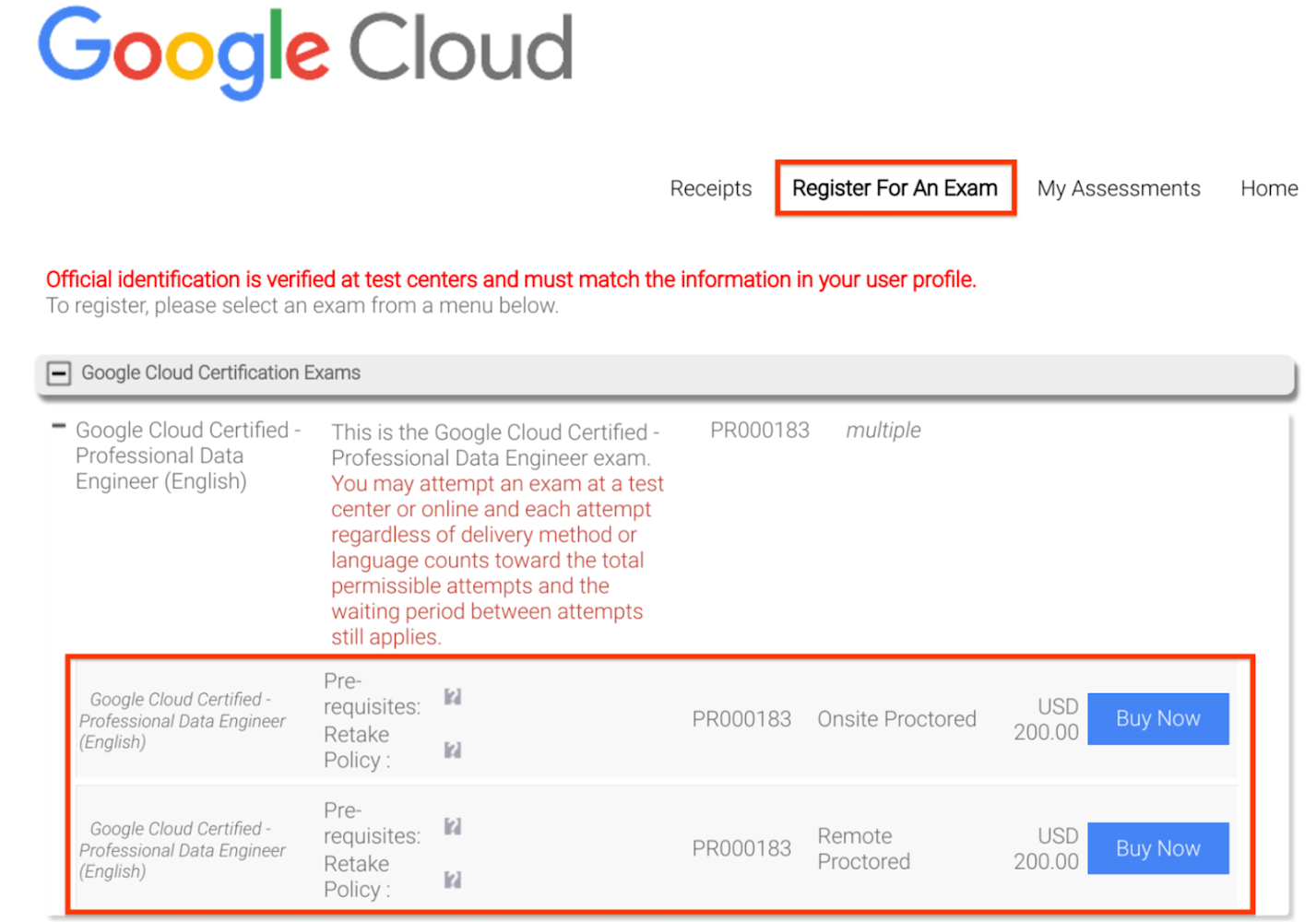Click the exam name in the Onsite Proctored row
Viewport: 1316px width, 922px height.
point(183,721)
